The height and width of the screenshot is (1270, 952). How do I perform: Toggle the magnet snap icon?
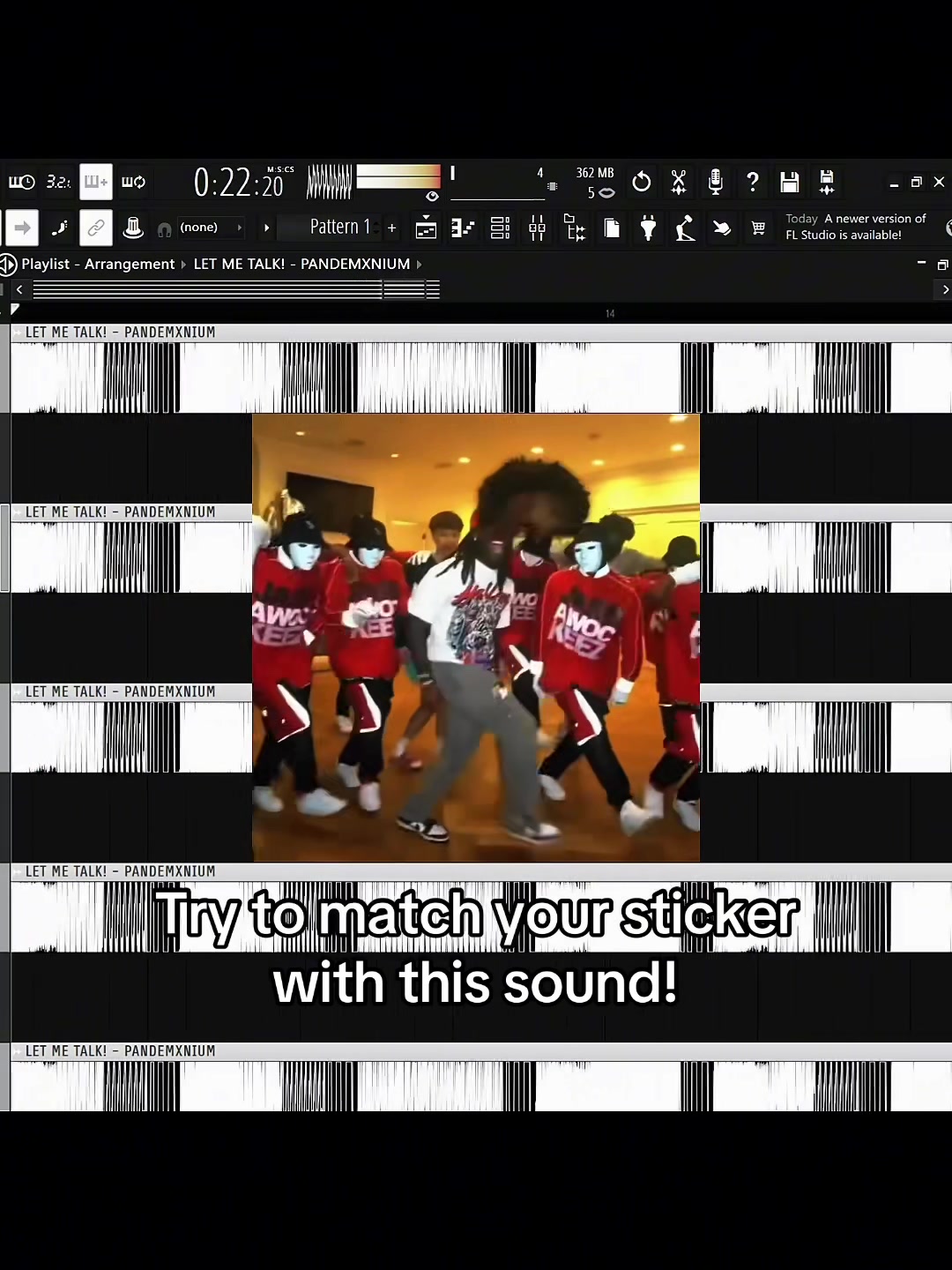164,229
